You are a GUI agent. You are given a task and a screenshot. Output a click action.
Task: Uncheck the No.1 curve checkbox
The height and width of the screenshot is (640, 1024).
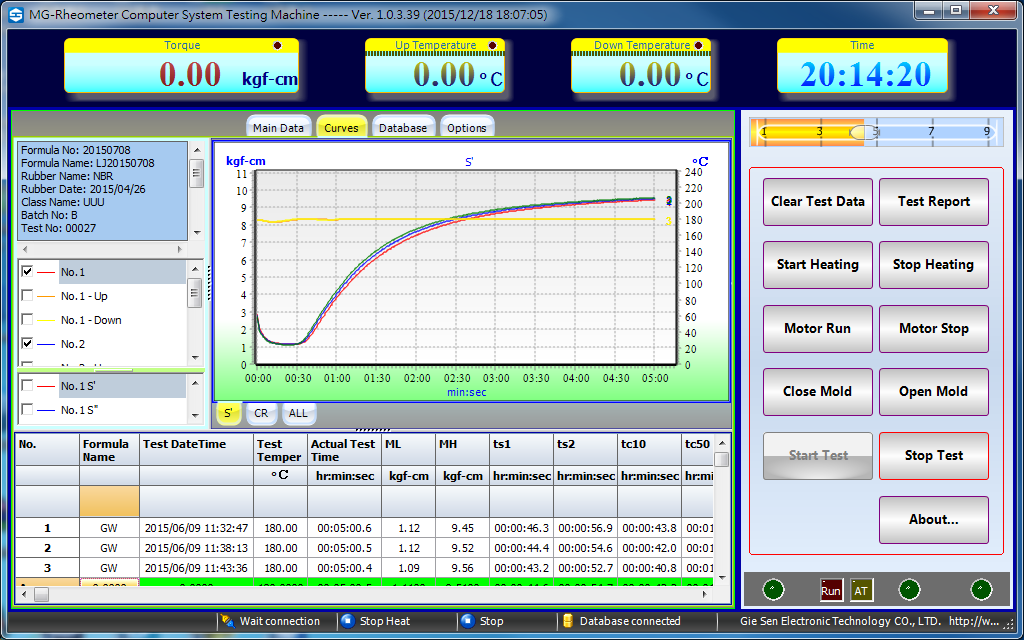[x=28, y=272]
